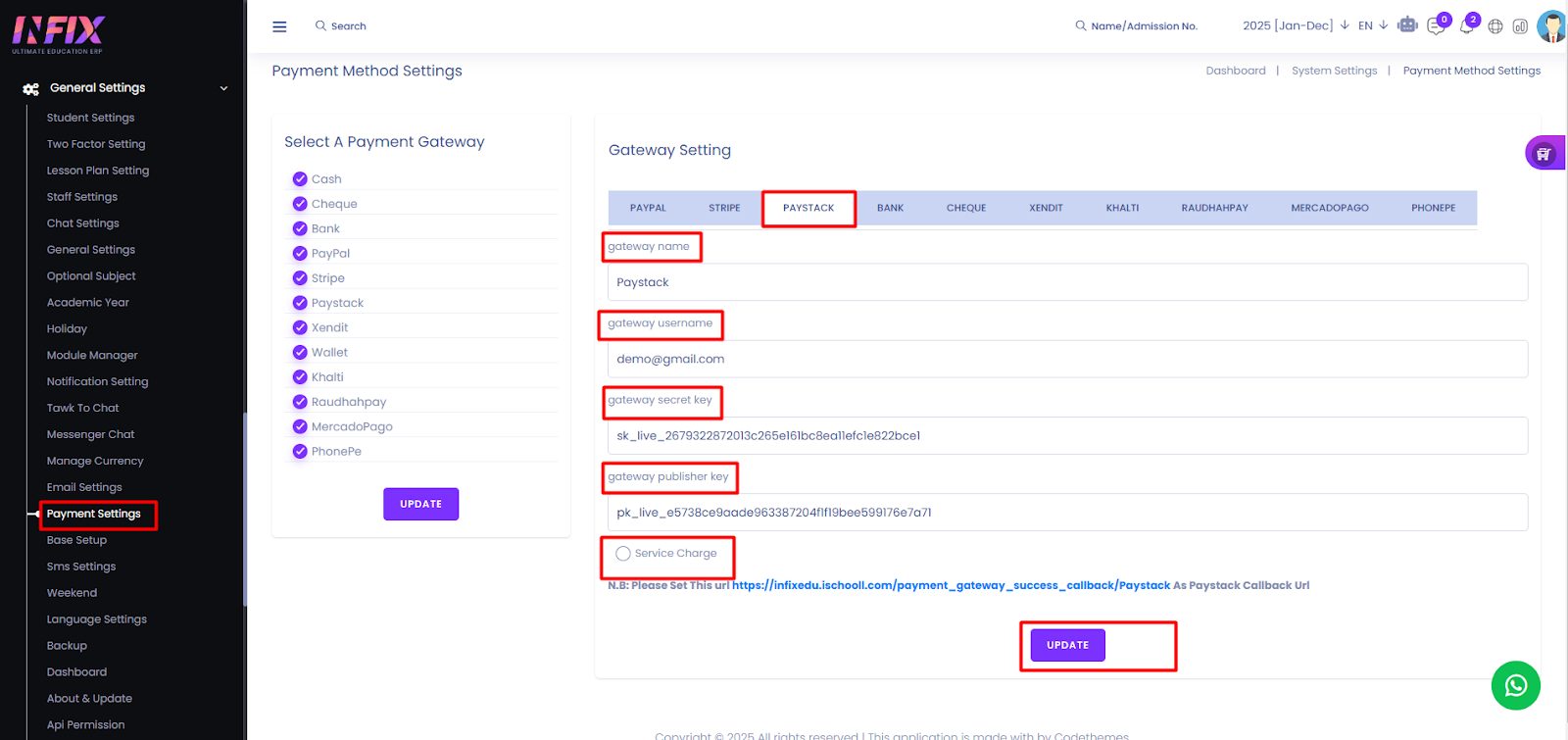Toggle the PayPal gateway checkbox

(x=300, y=253)
